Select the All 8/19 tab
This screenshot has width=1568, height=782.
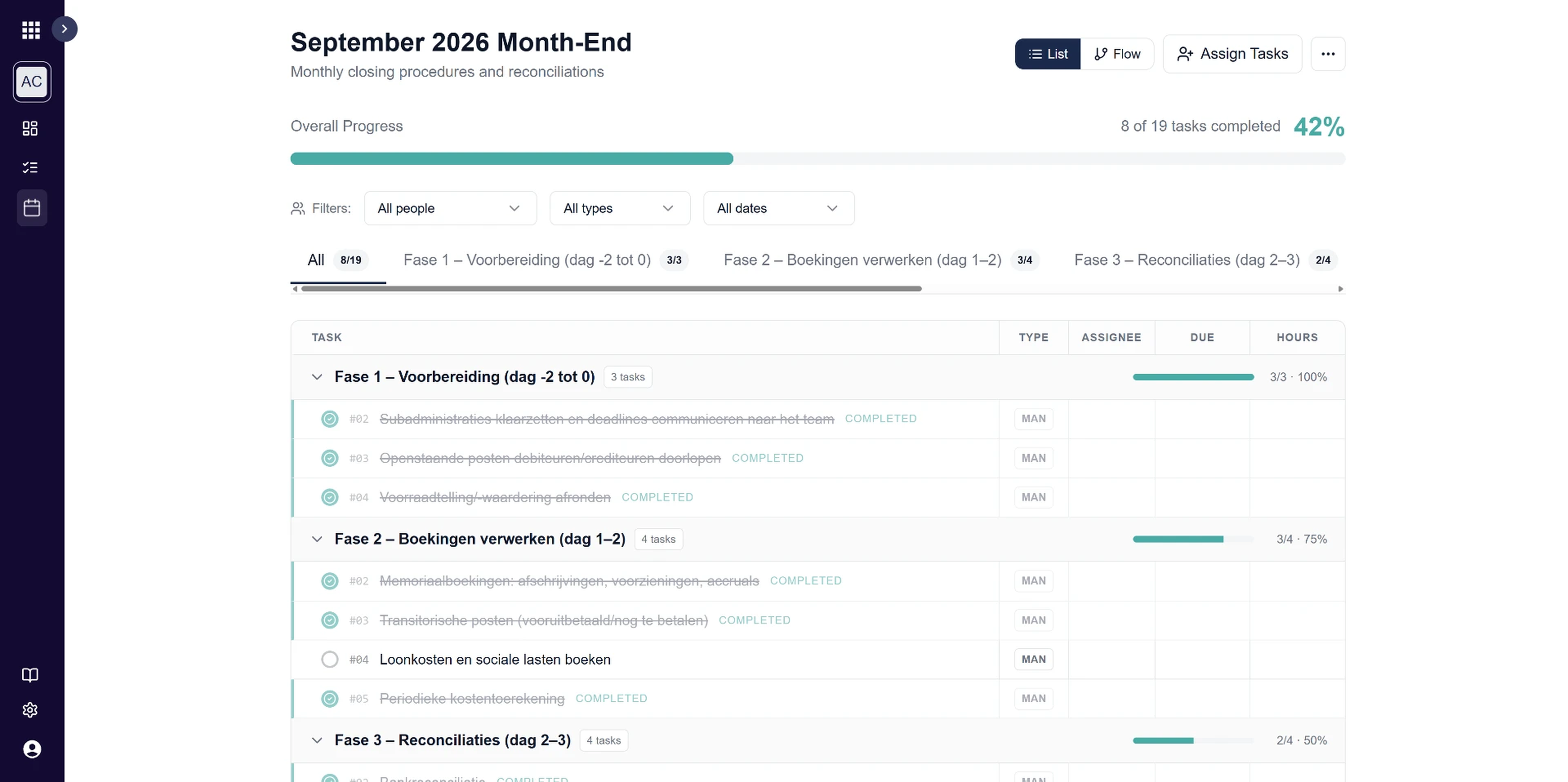[338, 260]
